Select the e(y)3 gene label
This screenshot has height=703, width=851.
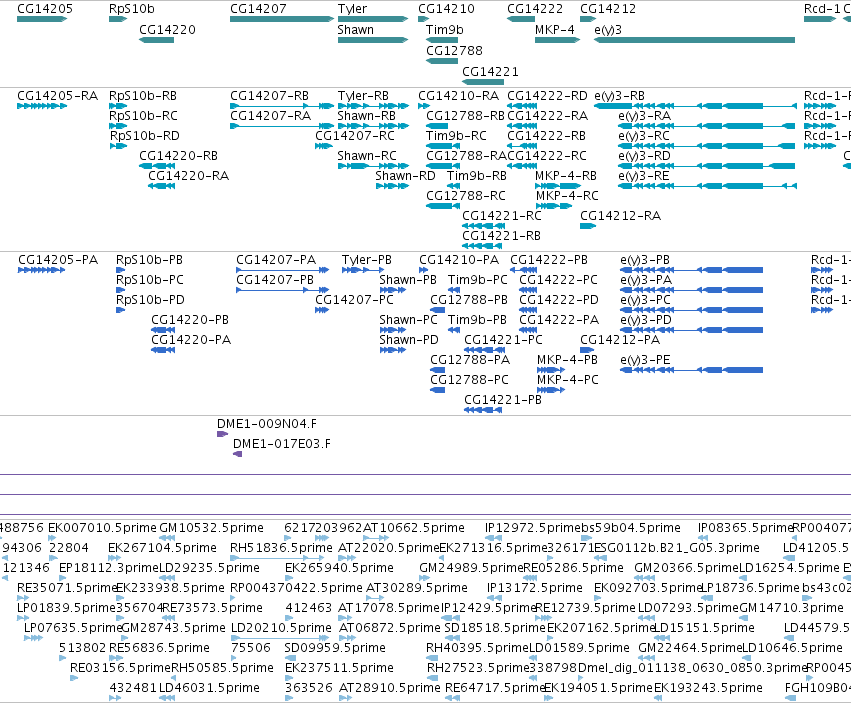[x=608, y=30]
